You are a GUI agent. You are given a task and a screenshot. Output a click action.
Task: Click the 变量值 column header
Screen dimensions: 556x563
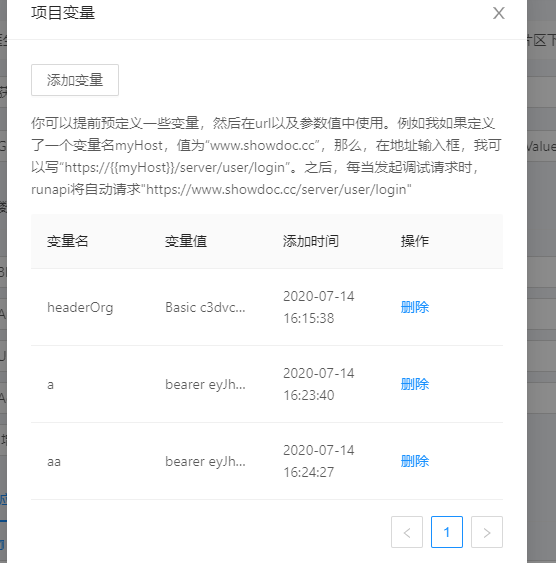186,241
